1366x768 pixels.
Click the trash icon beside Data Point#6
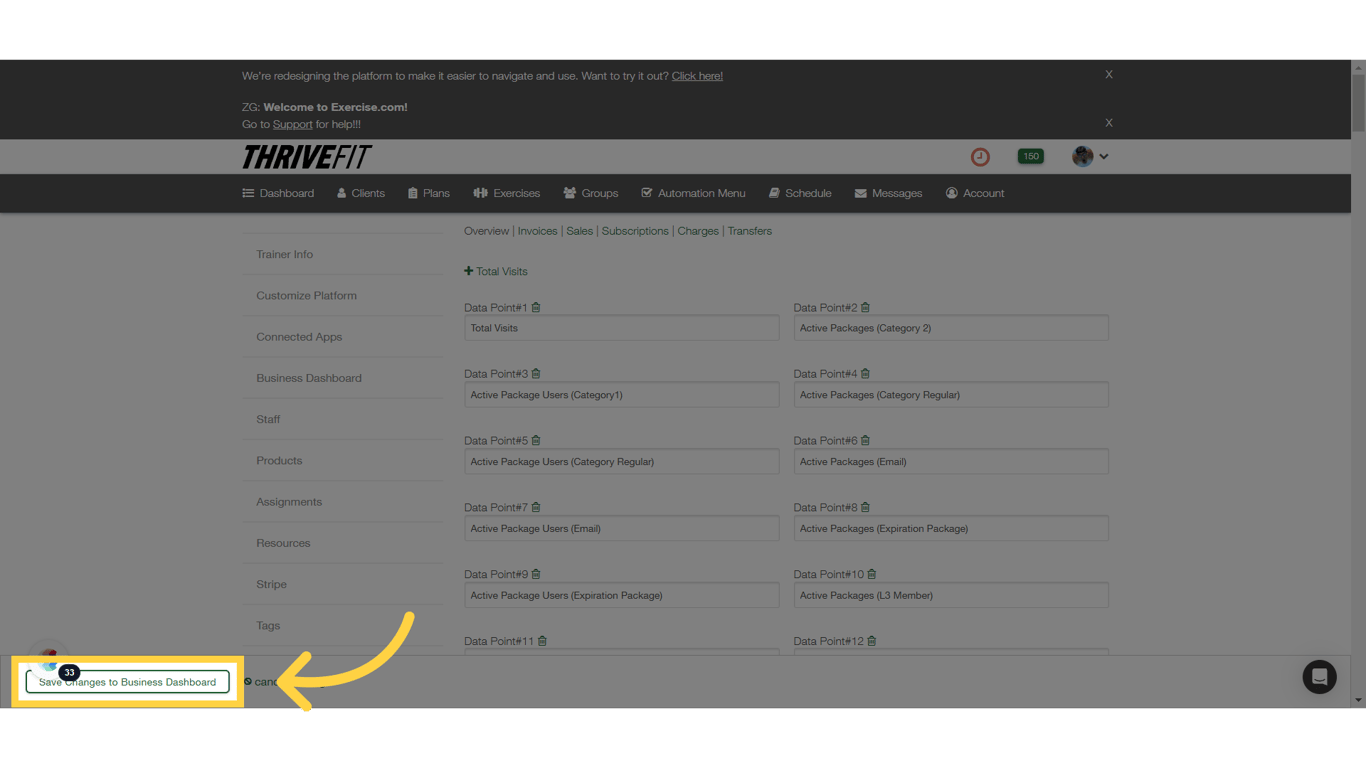pos(866,440)
